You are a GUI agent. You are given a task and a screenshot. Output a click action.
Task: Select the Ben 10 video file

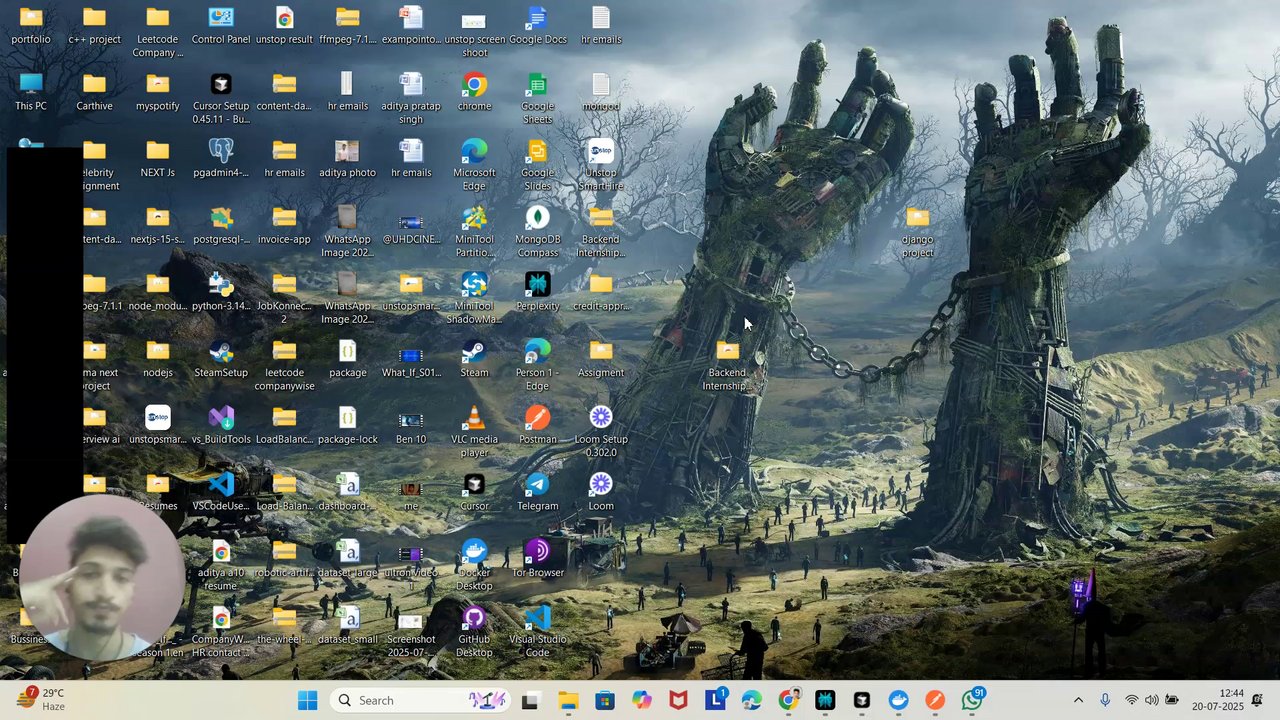pos(410,425)
